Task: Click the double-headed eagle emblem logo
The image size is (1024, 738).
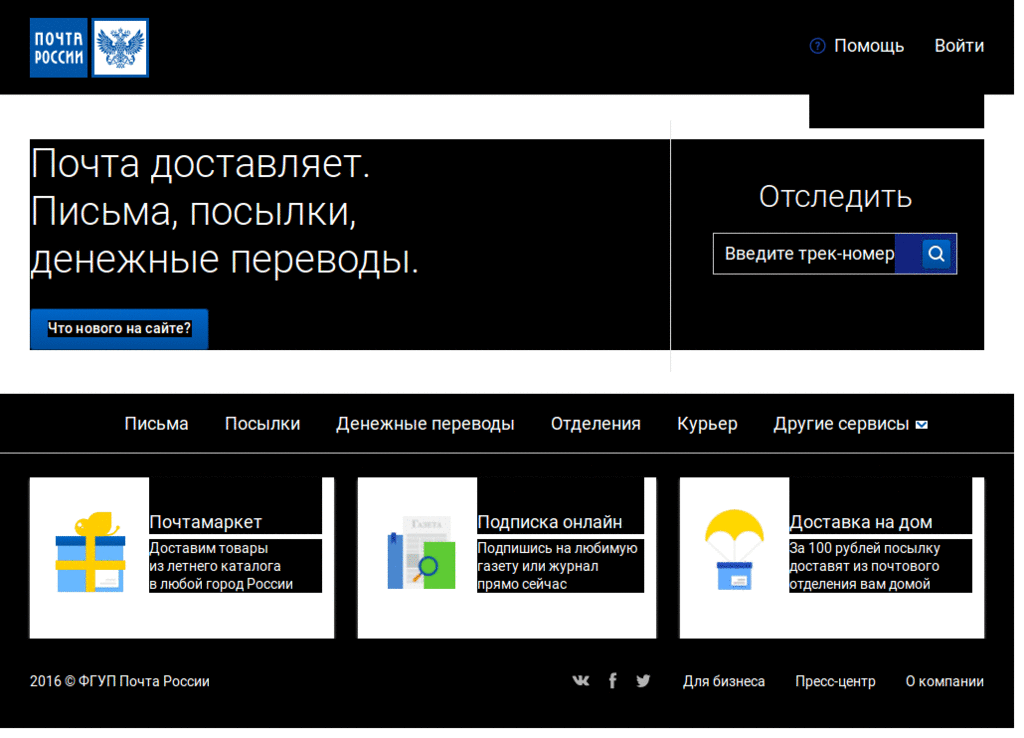Action: point(120,48)
